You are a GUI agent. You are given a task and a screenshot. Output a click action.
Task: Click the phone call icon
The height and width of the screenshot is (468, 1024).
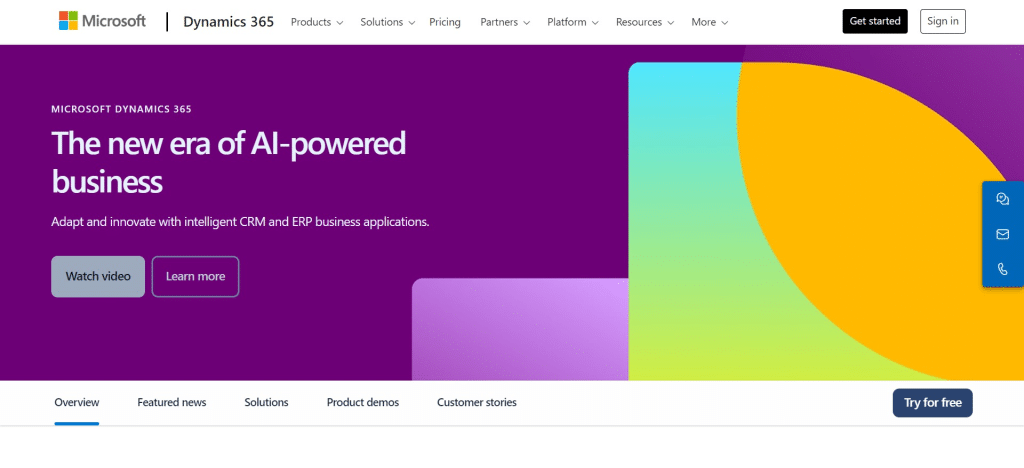pyautogui.click(x=1002, y=269)
